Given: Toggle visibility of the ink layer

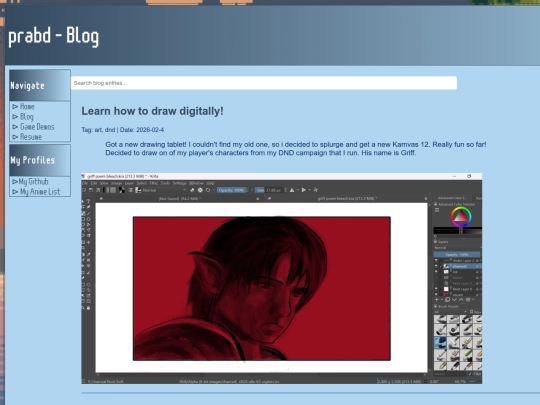Looking at the screenshot, I should 436,272.
